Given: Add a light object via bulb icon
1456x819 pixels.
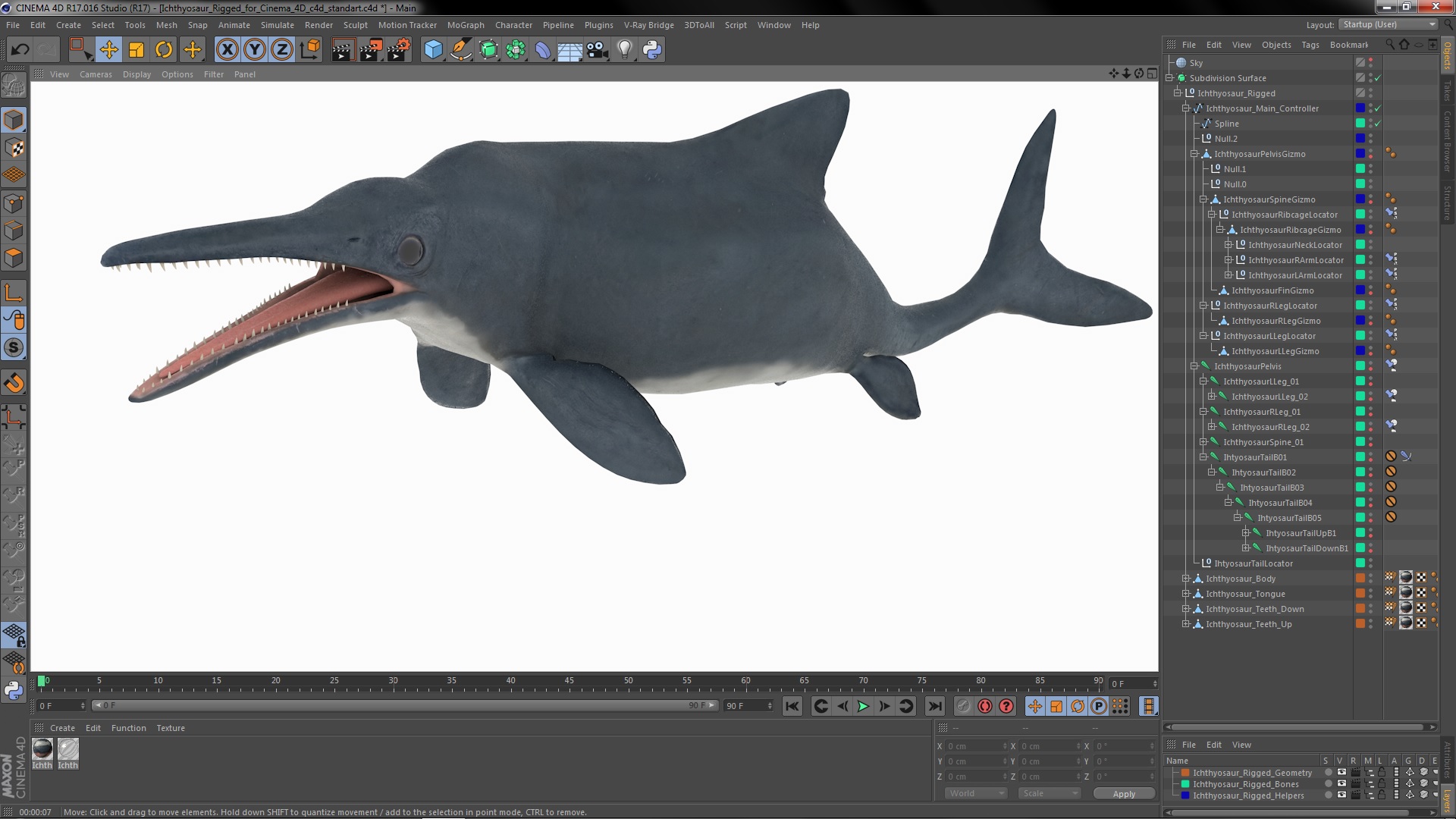Looking at the screenshot, I should 624,50.
